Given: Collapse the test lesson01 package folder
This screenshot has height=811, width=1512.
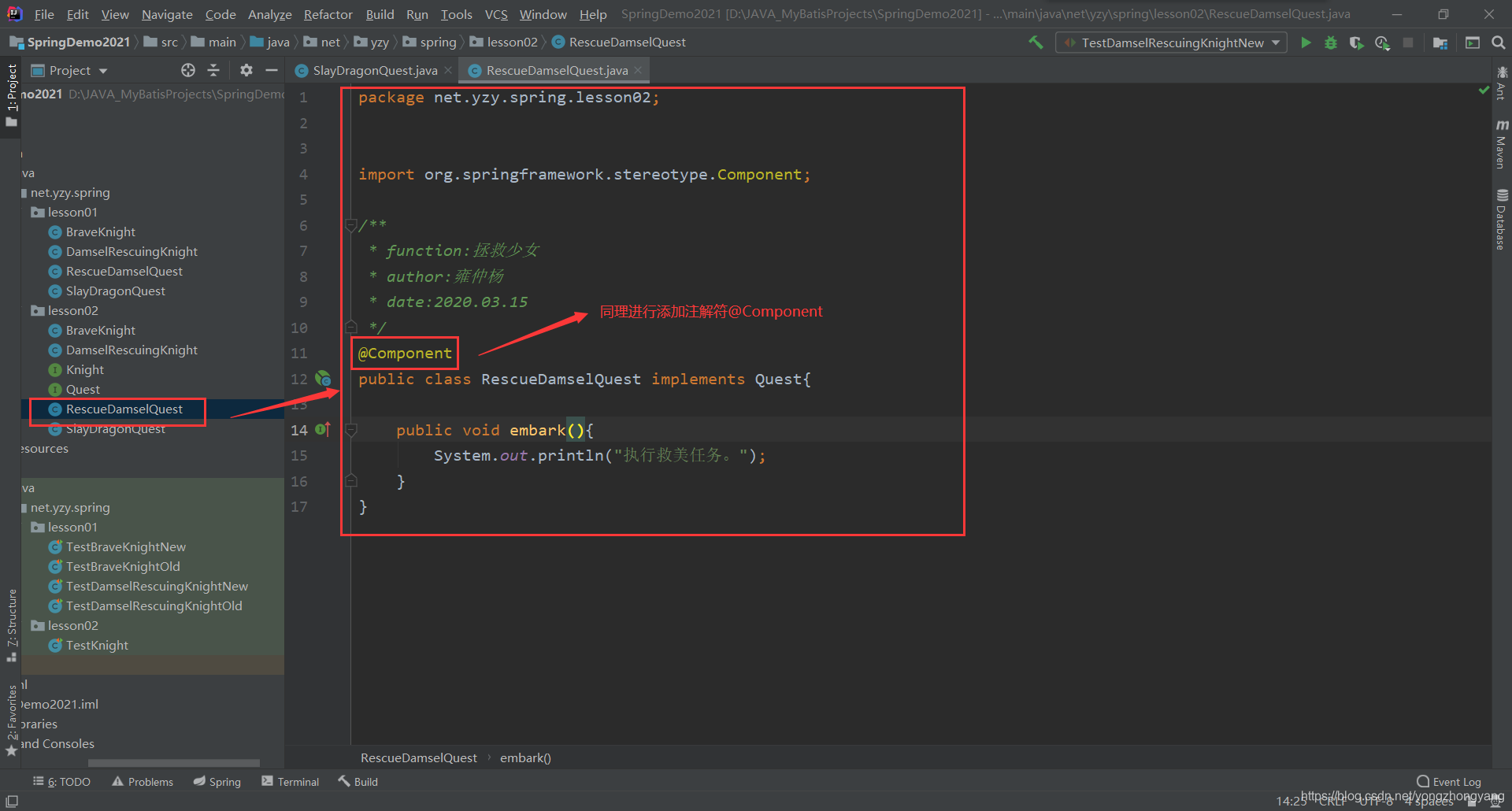Looking at the screenshot, I should pos(64,528).
